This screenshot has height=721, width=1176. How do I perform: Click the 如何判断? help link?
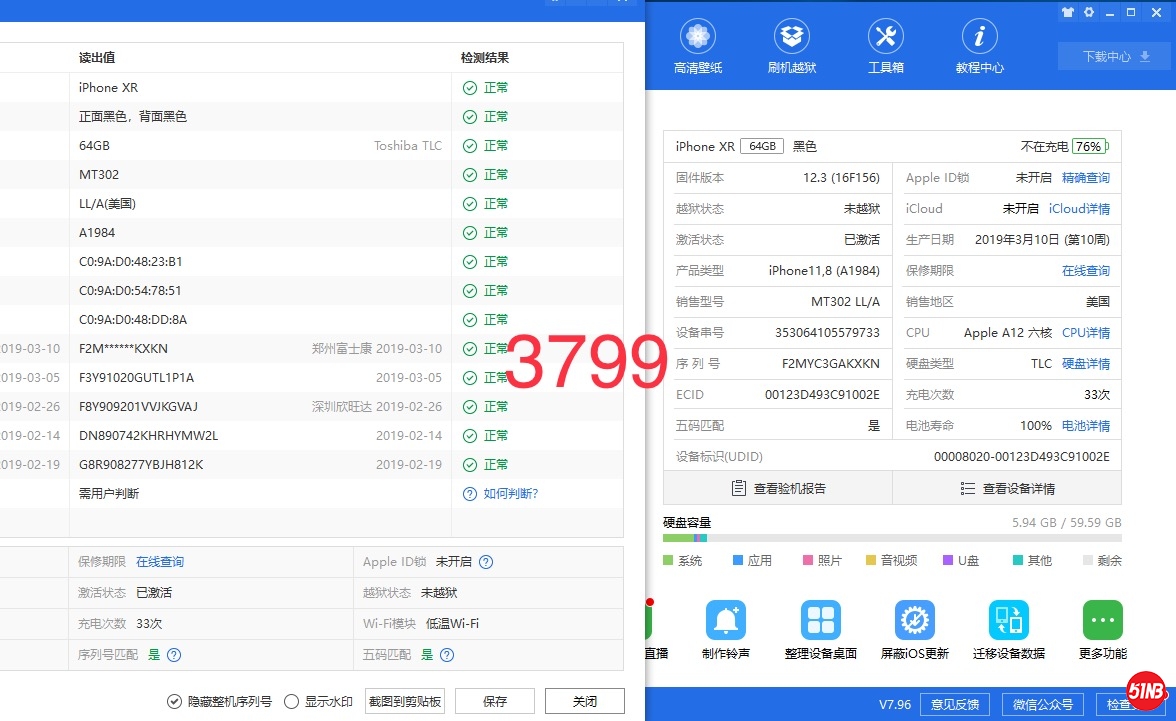point(501,494)
